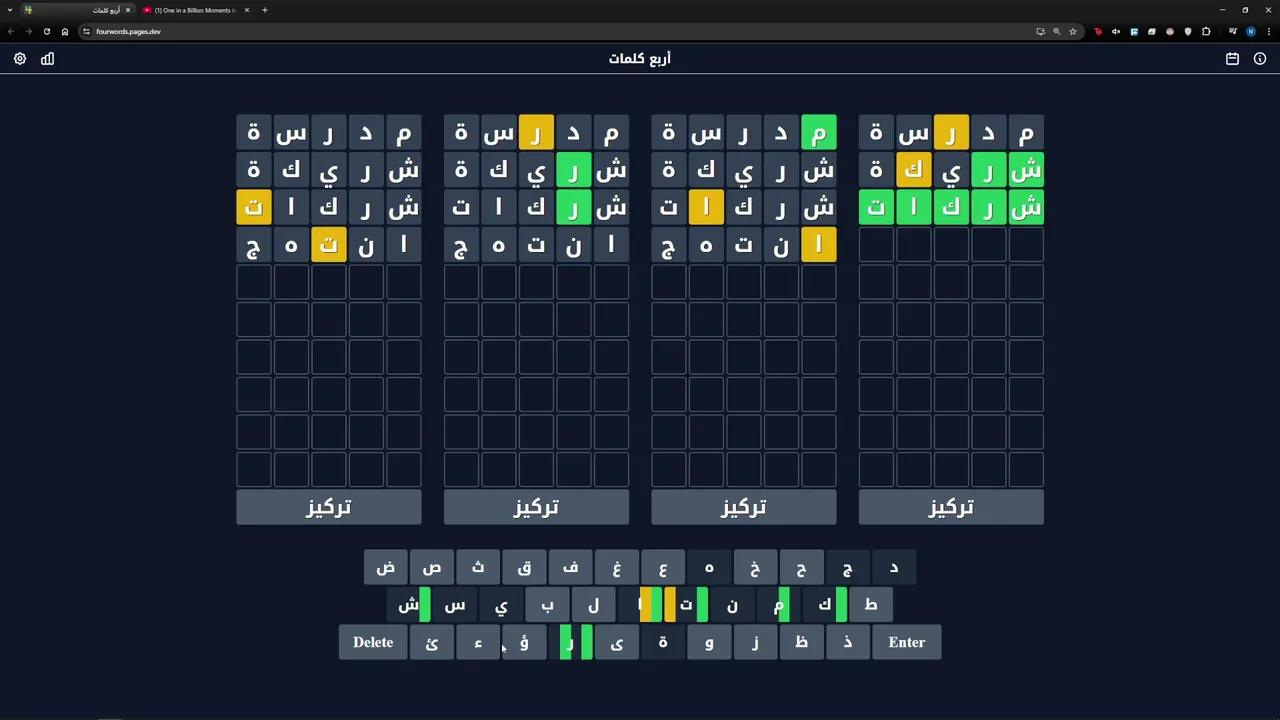Tap the ب key on keyboard
Screen dimensions: 1280x720
pos(547,605)
